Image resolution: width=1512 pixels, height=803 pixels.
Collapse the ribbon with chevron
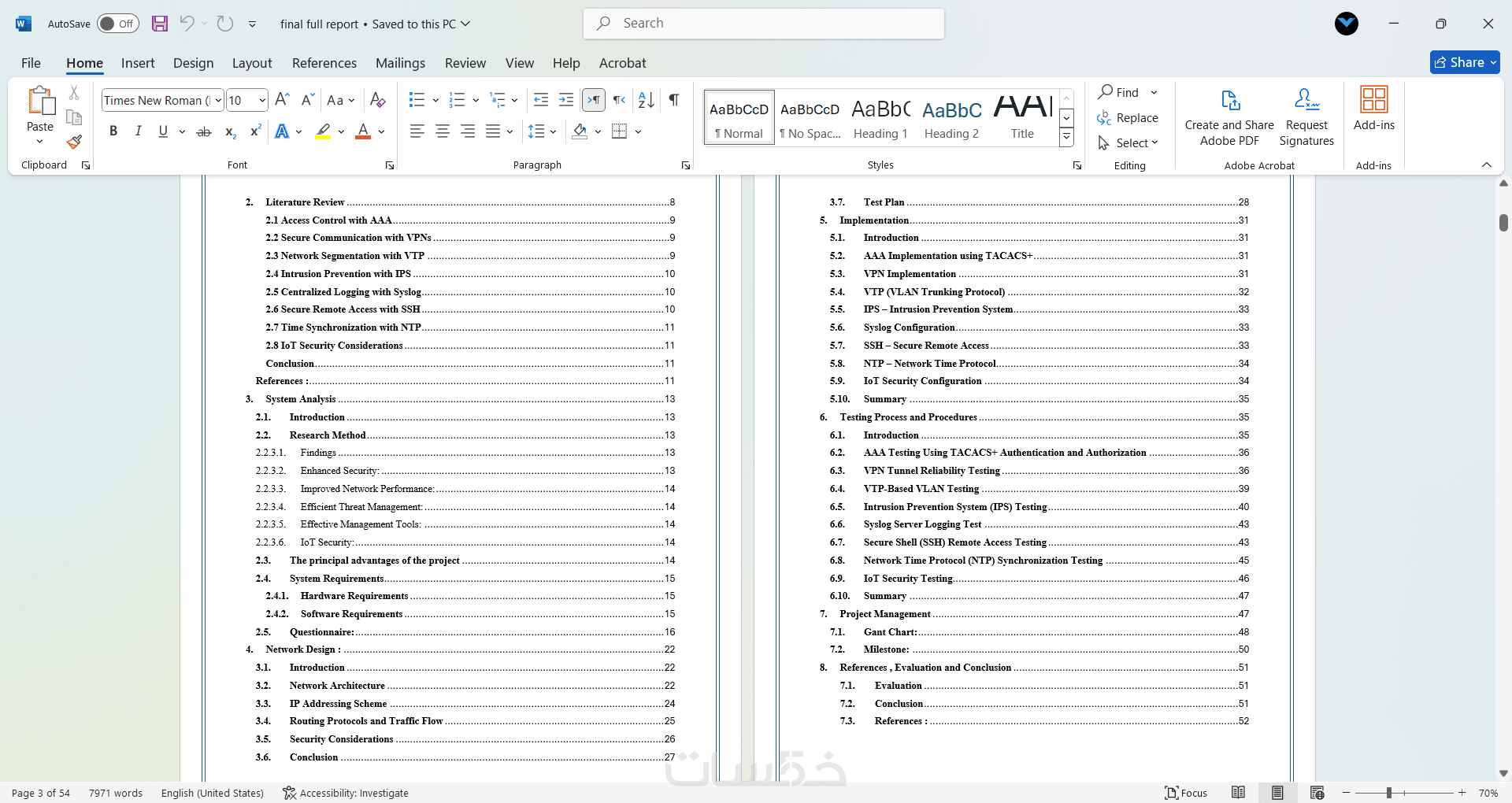[1486, 165]
